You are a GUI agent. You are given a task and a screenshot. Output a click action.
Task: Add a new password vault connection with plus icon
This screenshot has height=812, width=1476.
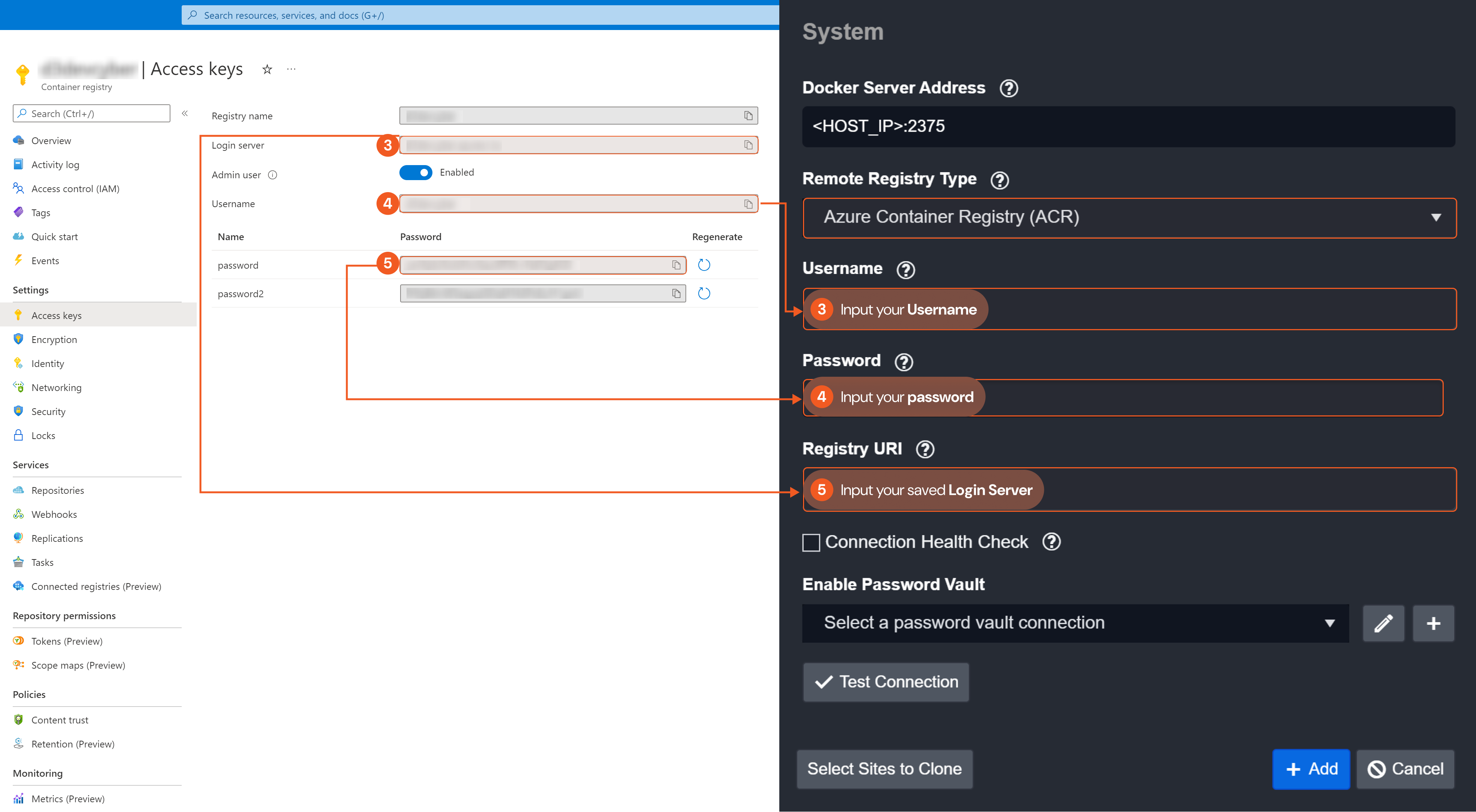(1434, 623)
